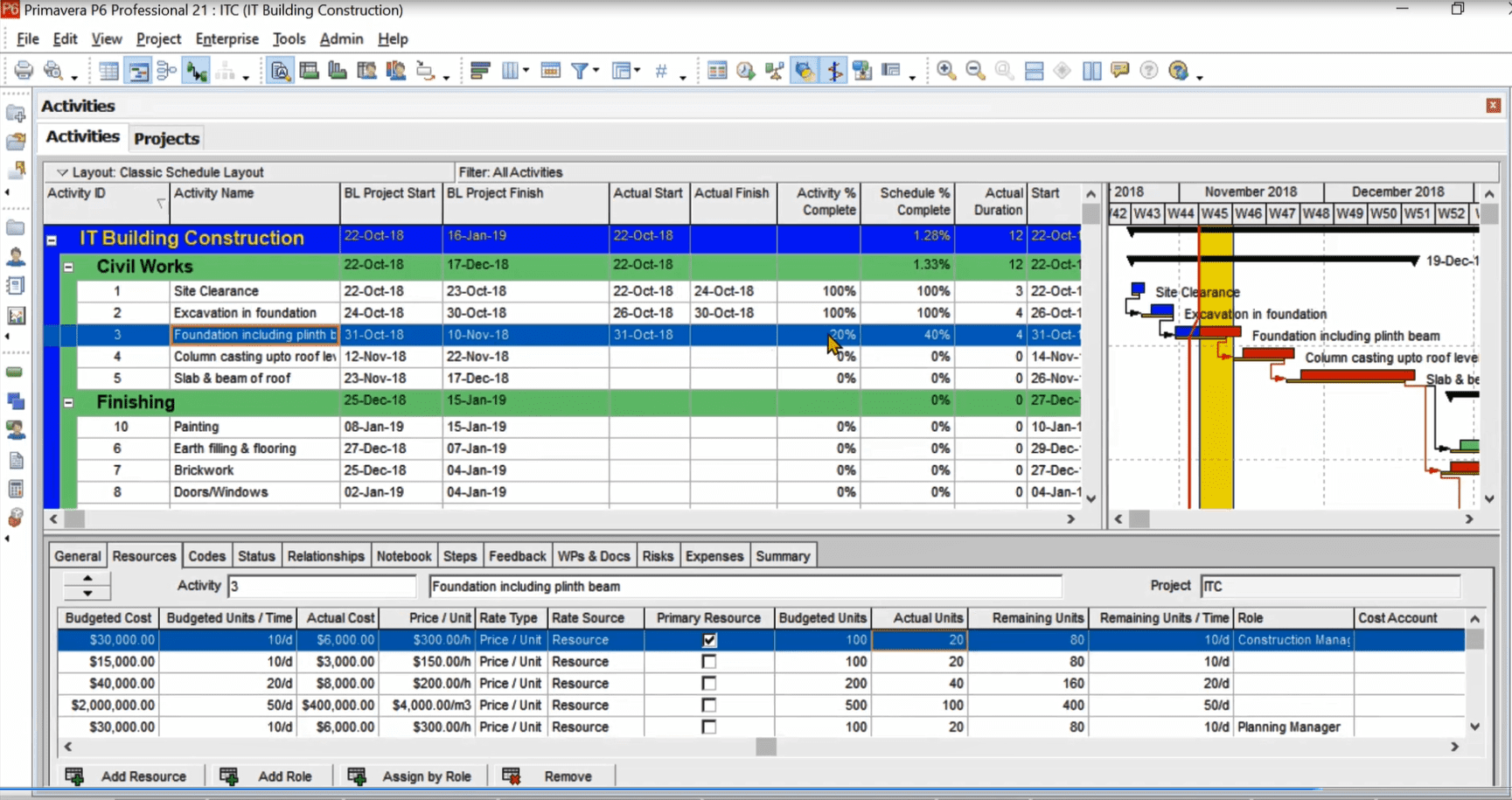Click the Foundation including plinth beam Gantt bar
This screenshot has width=1512, height=800.
pyautogui.click(x=1207, y=332)
